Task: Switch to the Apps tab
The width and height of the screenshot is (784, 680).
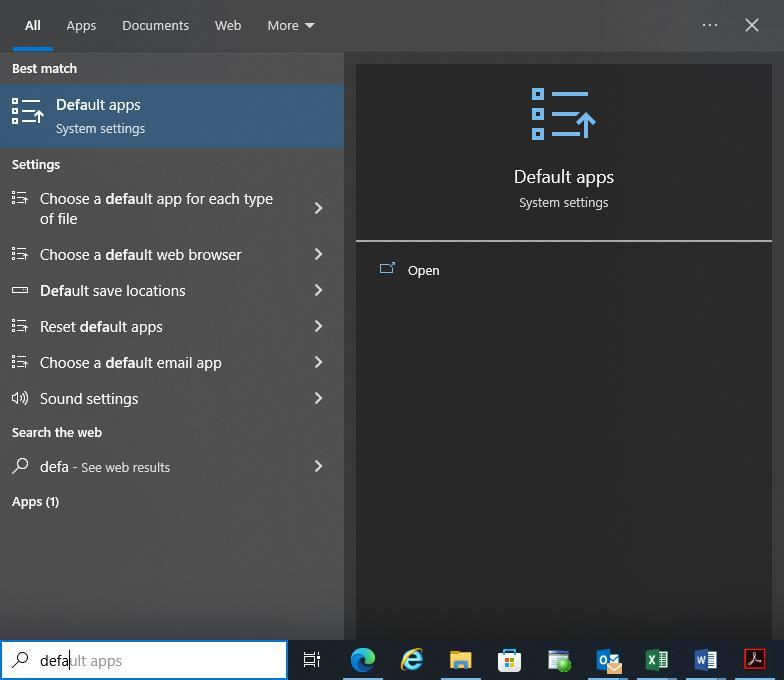Action: [81, 26]
